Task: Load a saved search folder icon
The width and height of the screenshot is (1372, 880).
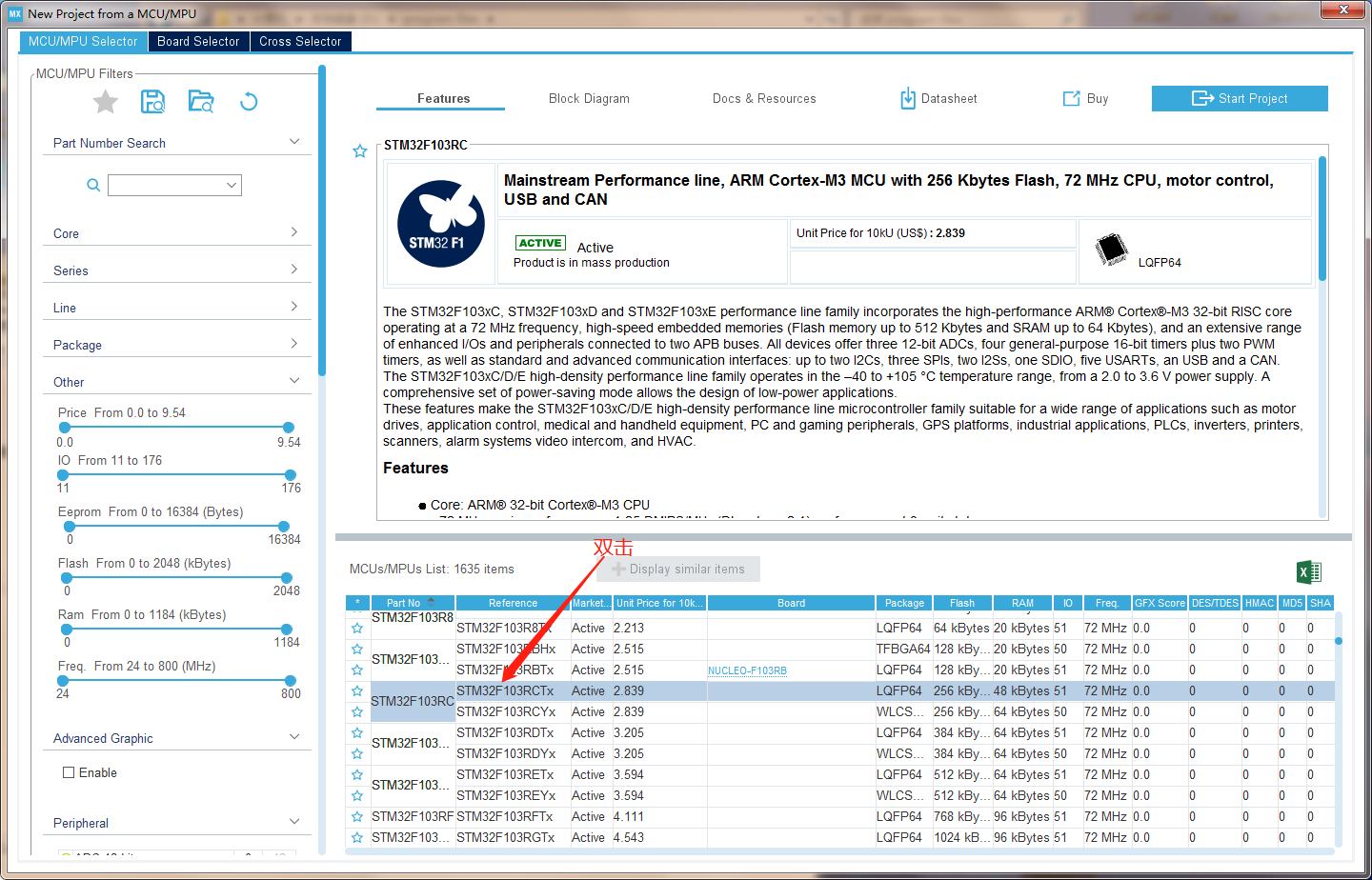Action: [201, 102]
